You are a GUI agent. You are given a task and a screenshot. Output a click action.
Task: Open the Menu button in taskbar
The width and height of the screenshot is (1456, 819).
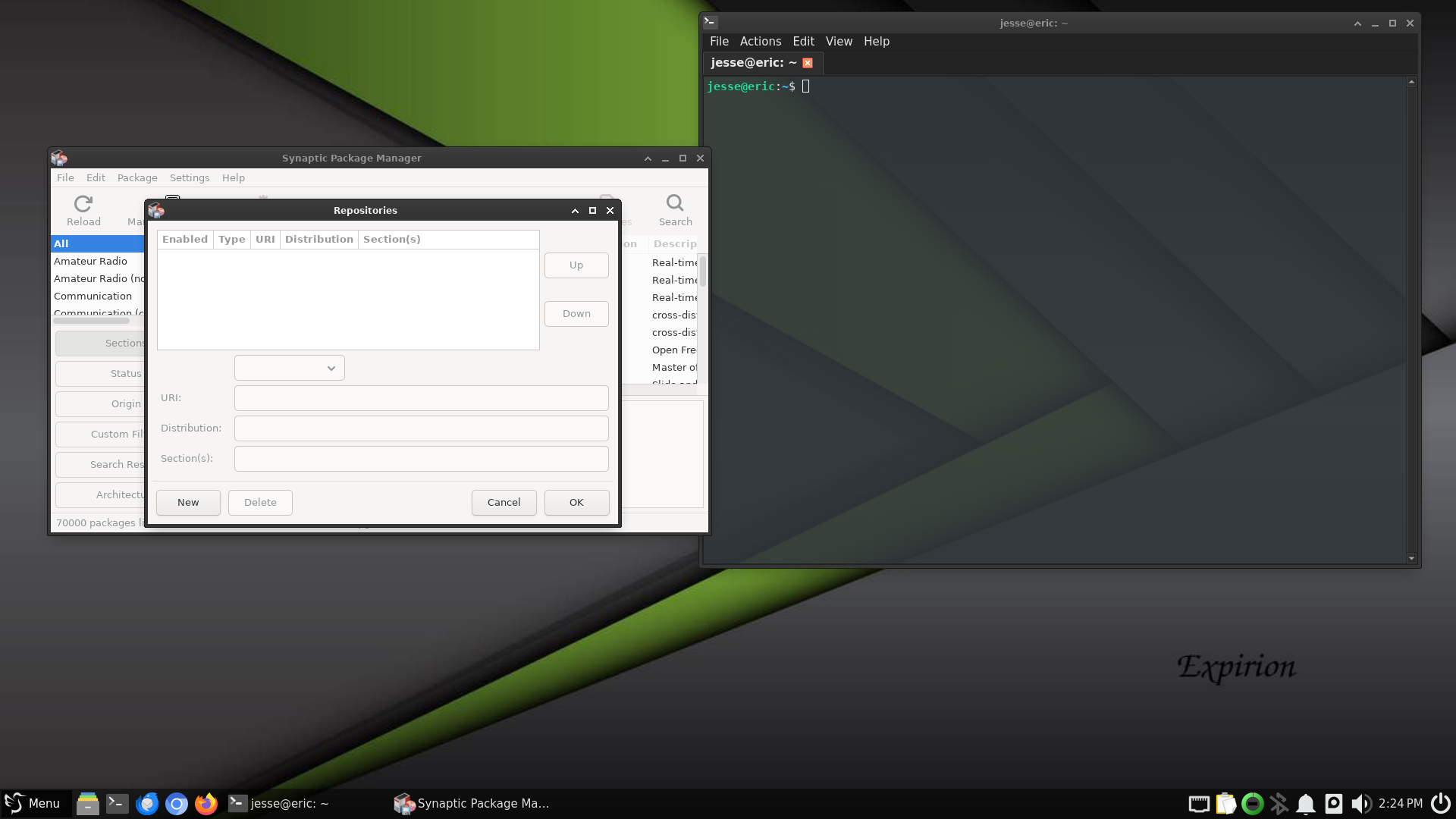point(33,803)
